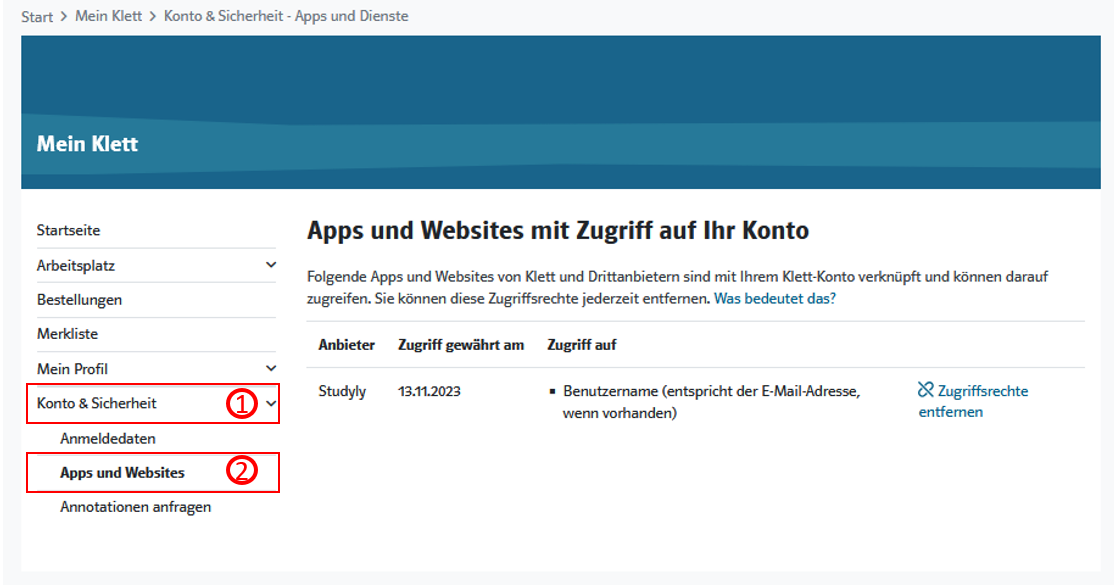Select the Arbeitsplatz sidebar label
This screenshot has width=1114, height=585.
tap(76, 266)
